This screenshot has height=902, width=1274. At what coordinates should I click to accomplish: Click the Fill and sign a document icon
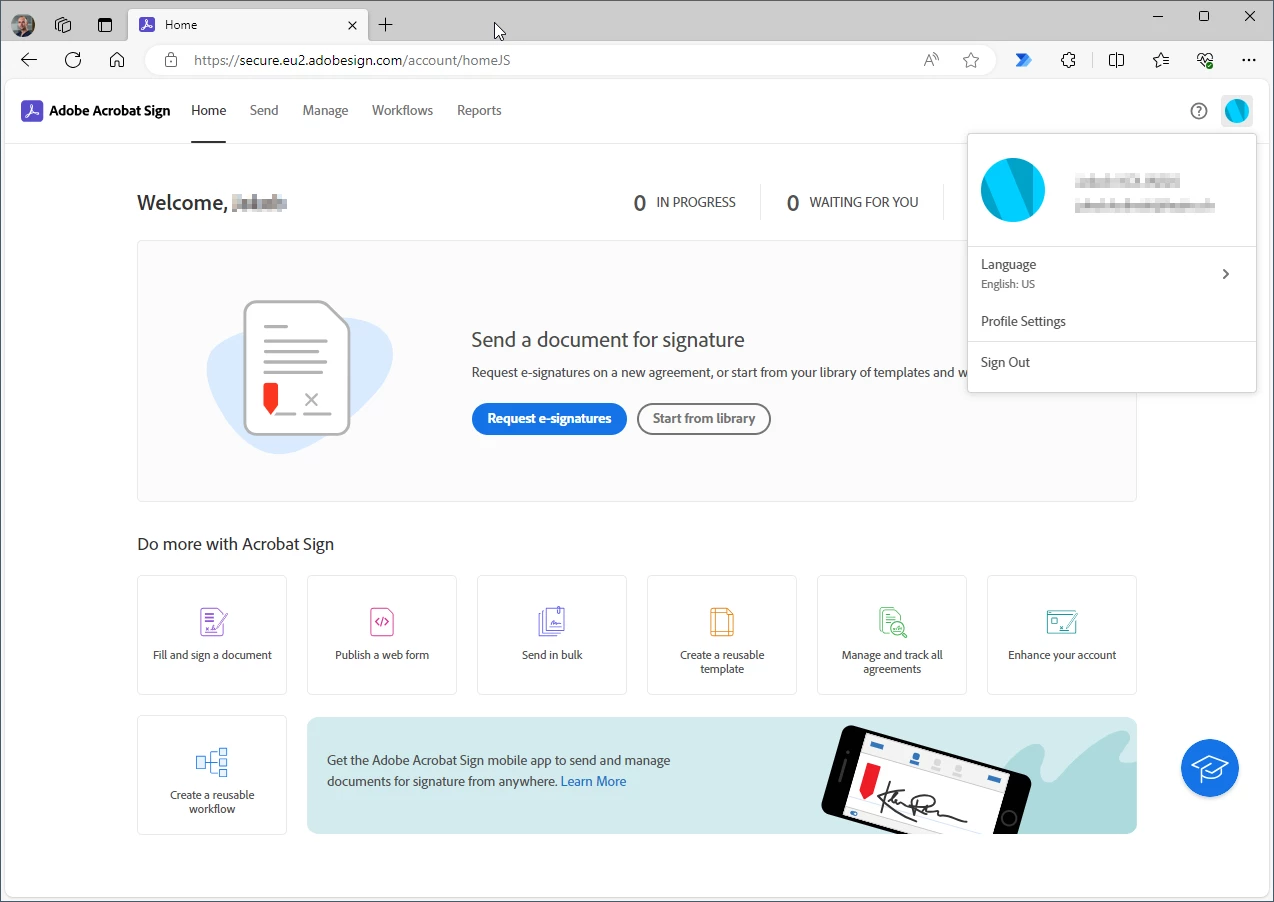[x=213, y=622]
